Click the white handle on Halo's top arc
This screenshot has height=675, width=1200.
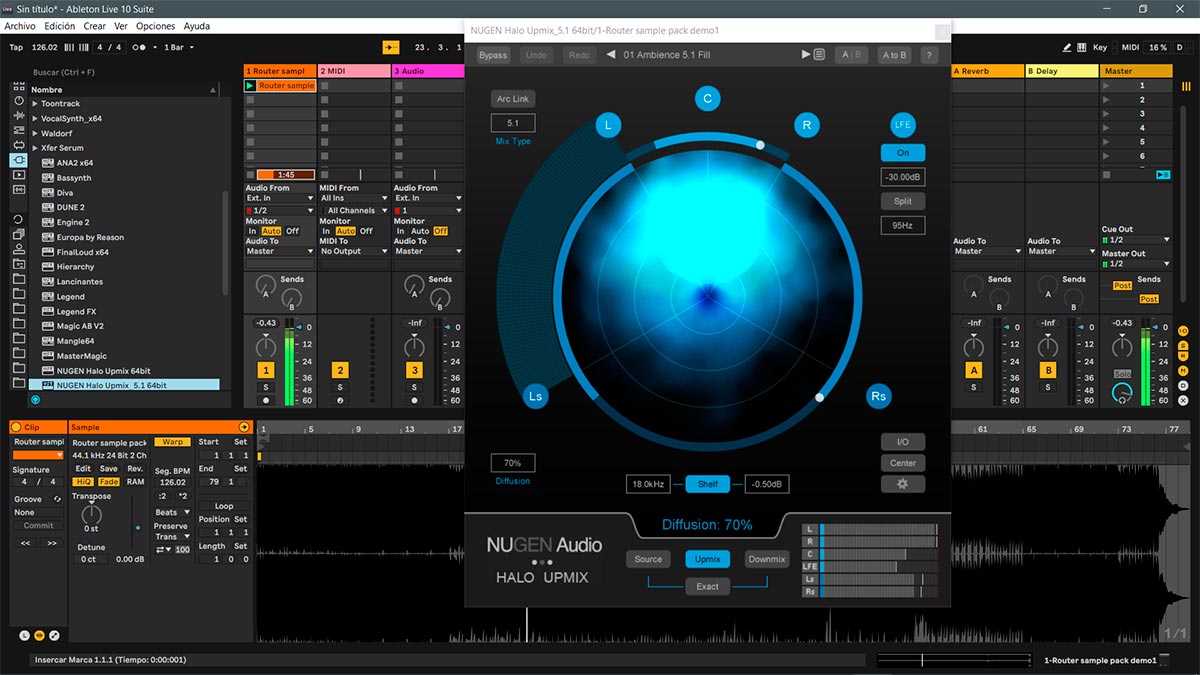(x=760, y=145)
